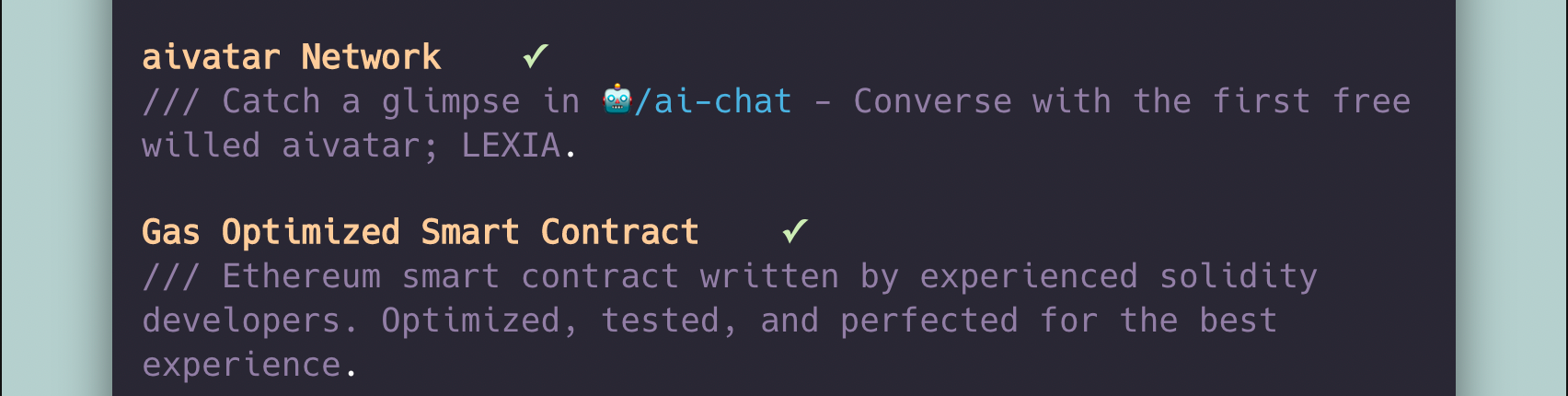This screenshot has height=396, width=1568.
Task: Click the word Converse
Action: pyautogui.click(x=932, y=100)
